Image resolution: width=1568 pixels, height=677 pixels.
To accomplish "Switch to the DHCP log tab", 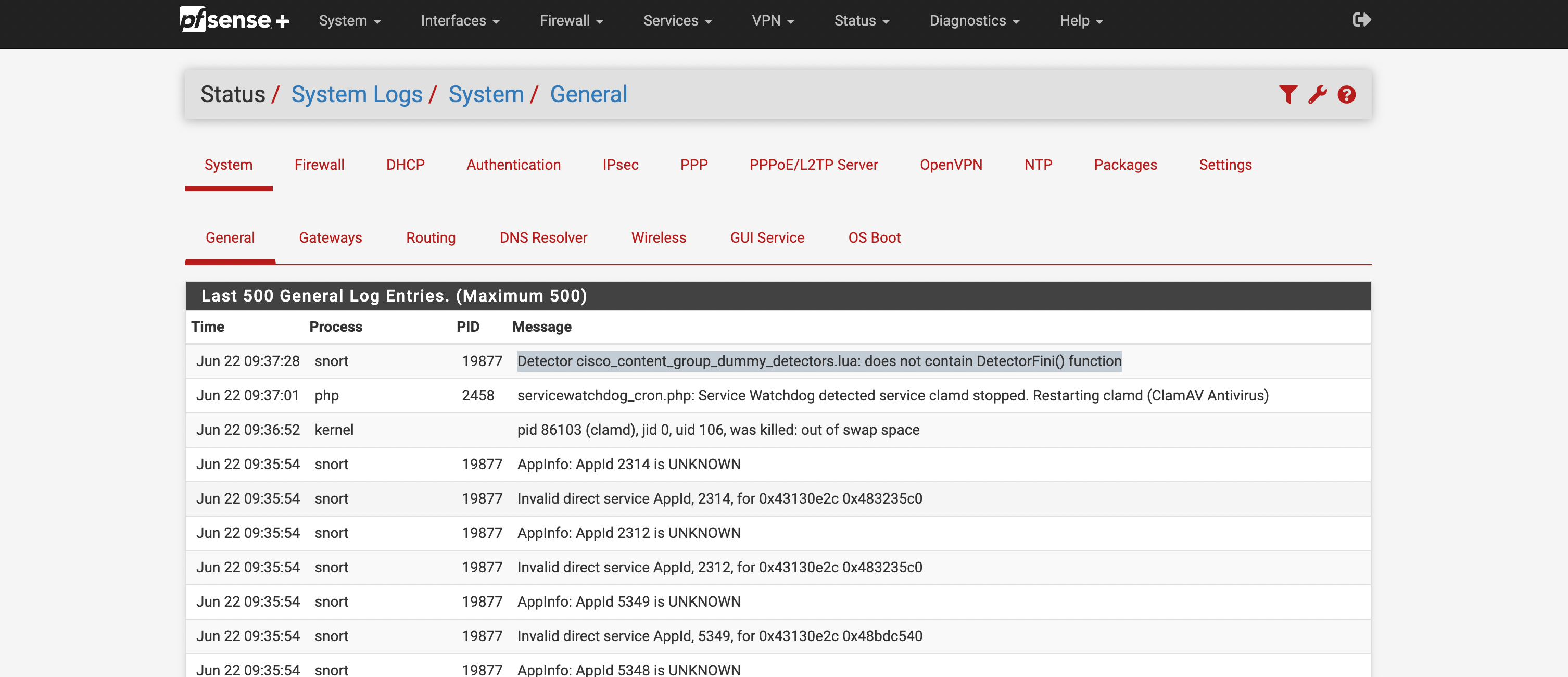I will [x=405, y=165].
